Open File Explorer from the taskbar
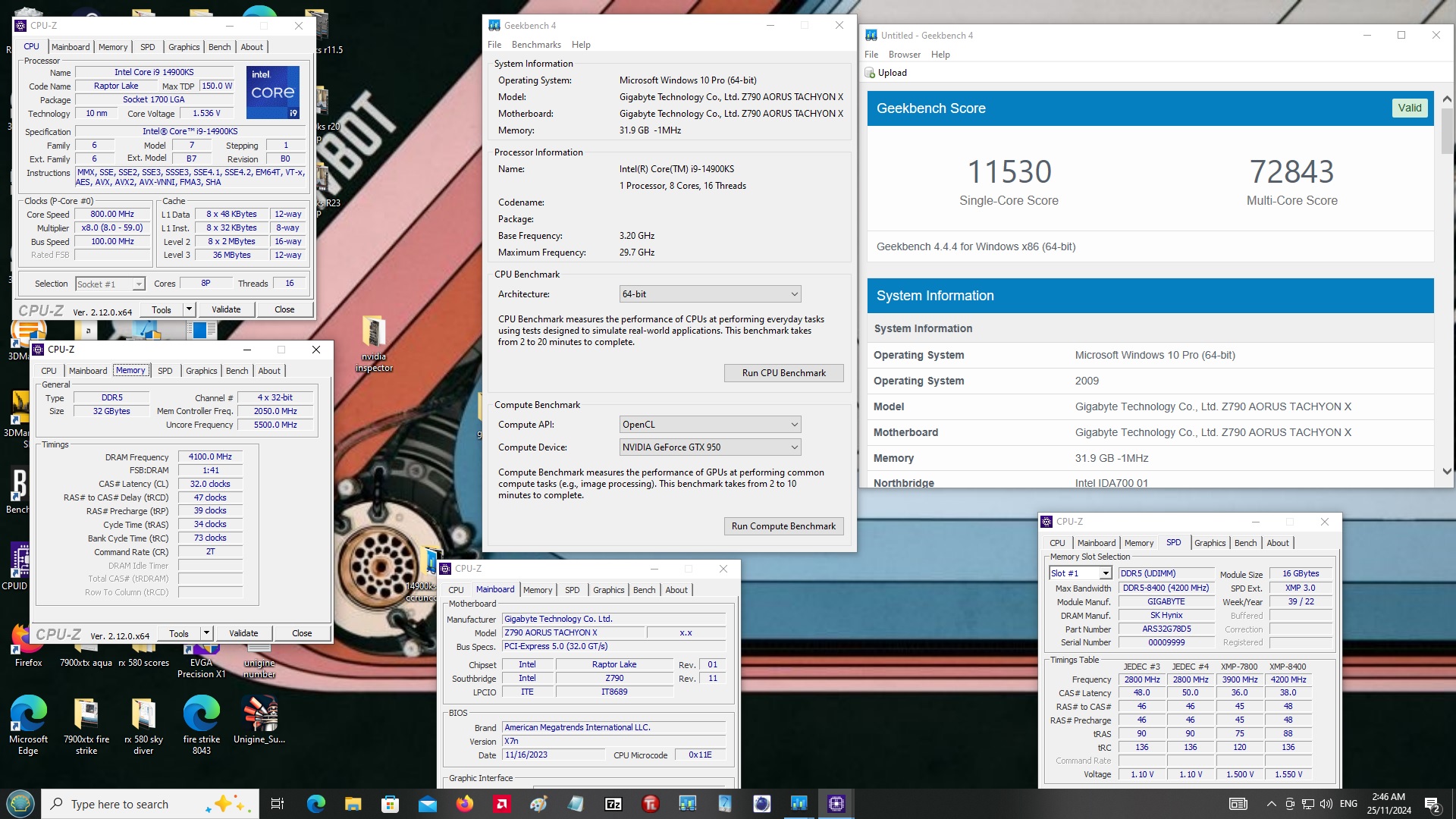Screen dimensions: 1456x819 (353, 804)
